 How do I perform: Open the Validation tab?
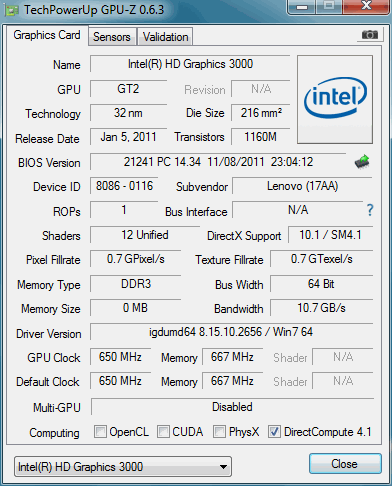pos(165,37)
